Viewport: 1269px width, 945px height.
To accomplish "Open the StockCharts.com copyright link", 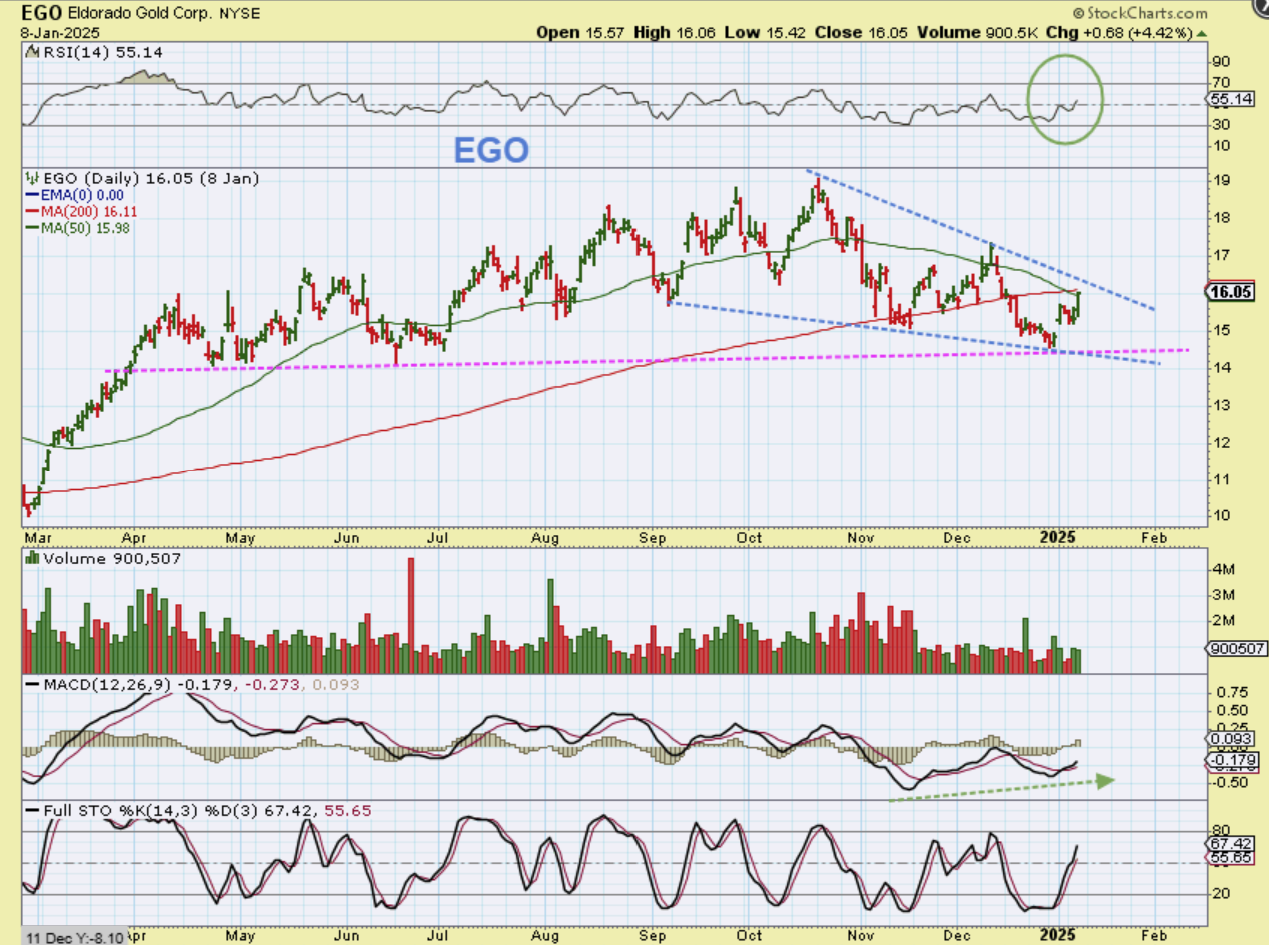I will [1140, 13].
